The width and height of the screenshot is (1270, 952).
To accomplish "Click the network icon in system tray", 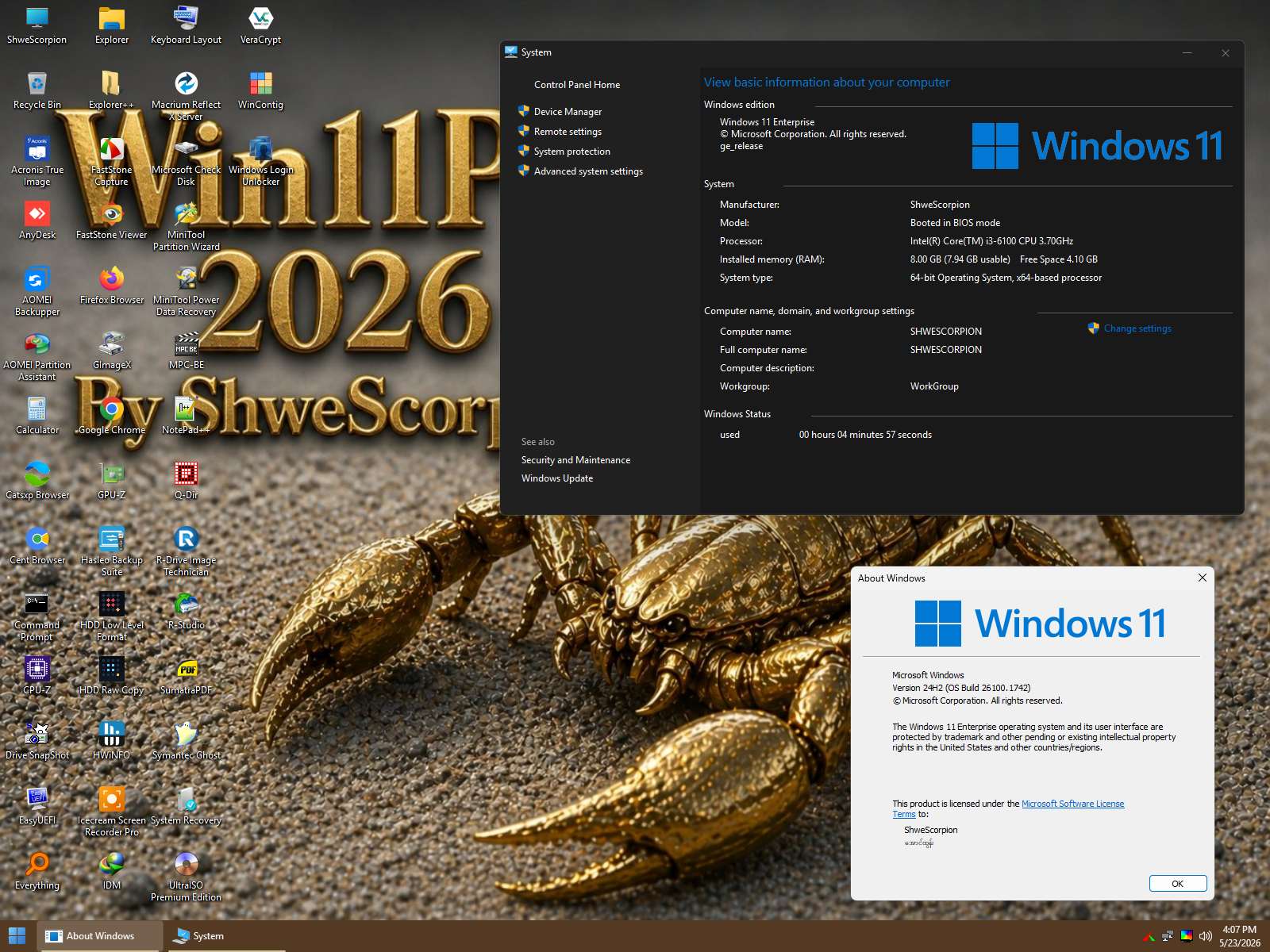I will coord(1167,936).
